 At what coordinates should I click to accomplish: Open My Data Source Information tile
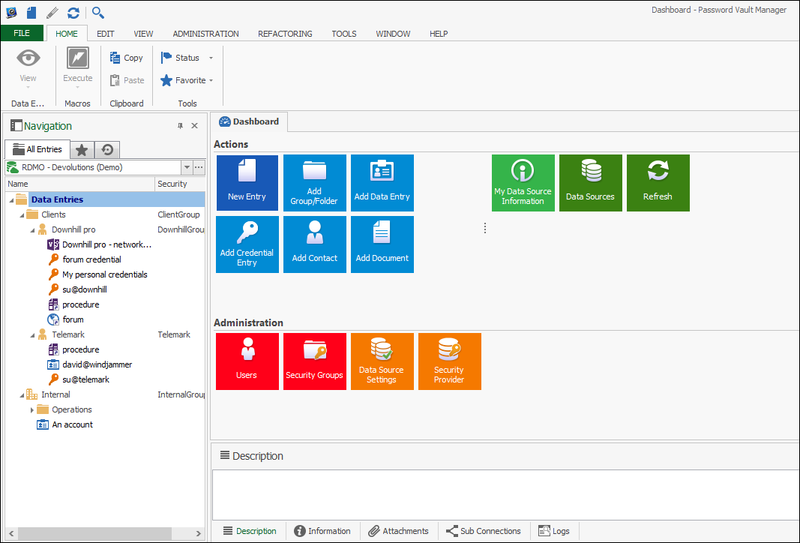[x=522, y=183]
